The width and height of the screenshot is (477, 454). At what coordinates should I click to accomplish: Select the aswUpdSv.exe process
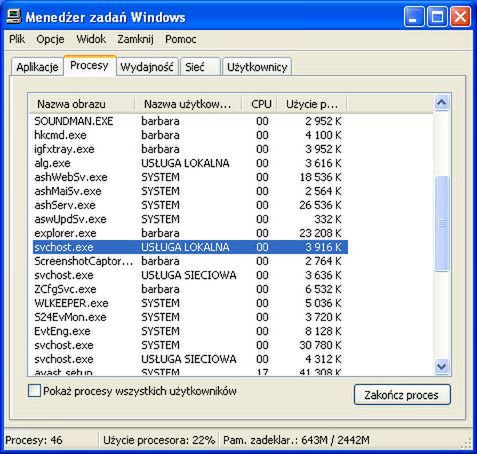(x=190, y=219)
